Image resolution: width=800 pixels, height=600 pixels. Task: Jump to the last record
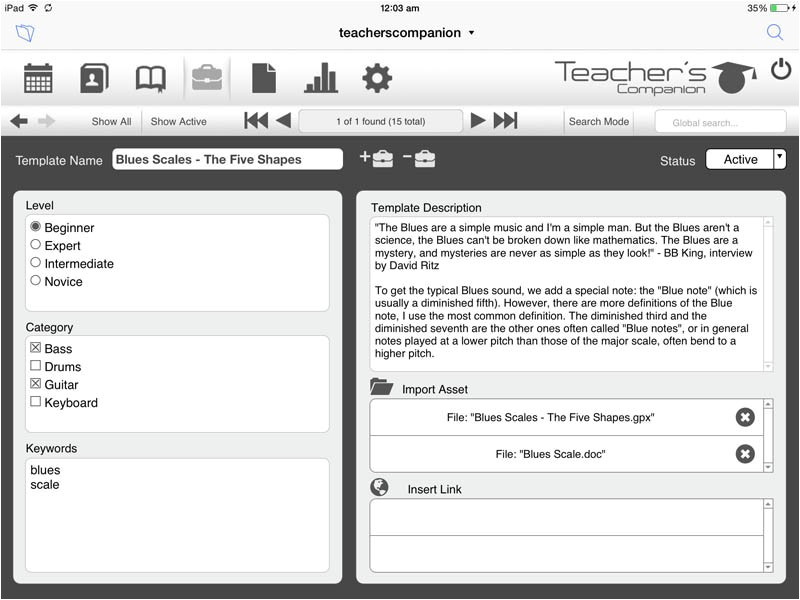point(506,121)
